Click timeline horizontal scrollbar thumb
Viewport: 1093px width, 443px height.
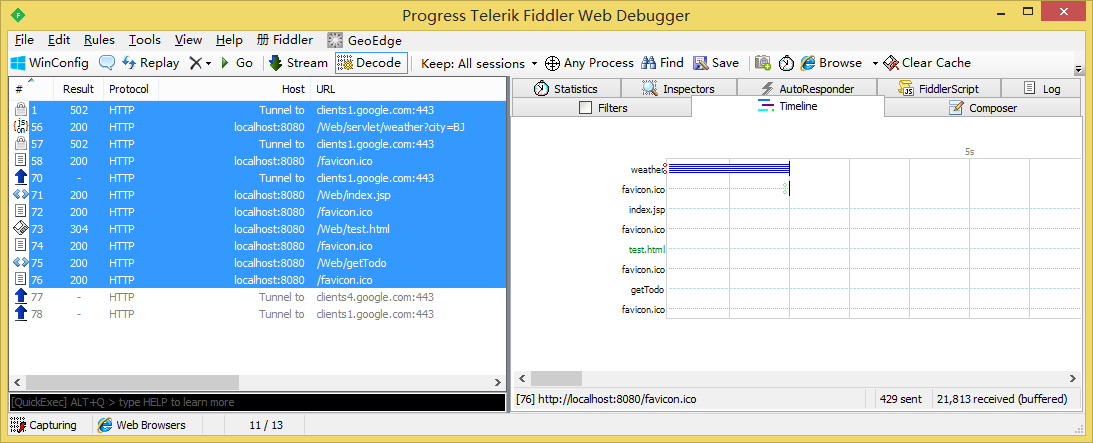coord(556,378)
